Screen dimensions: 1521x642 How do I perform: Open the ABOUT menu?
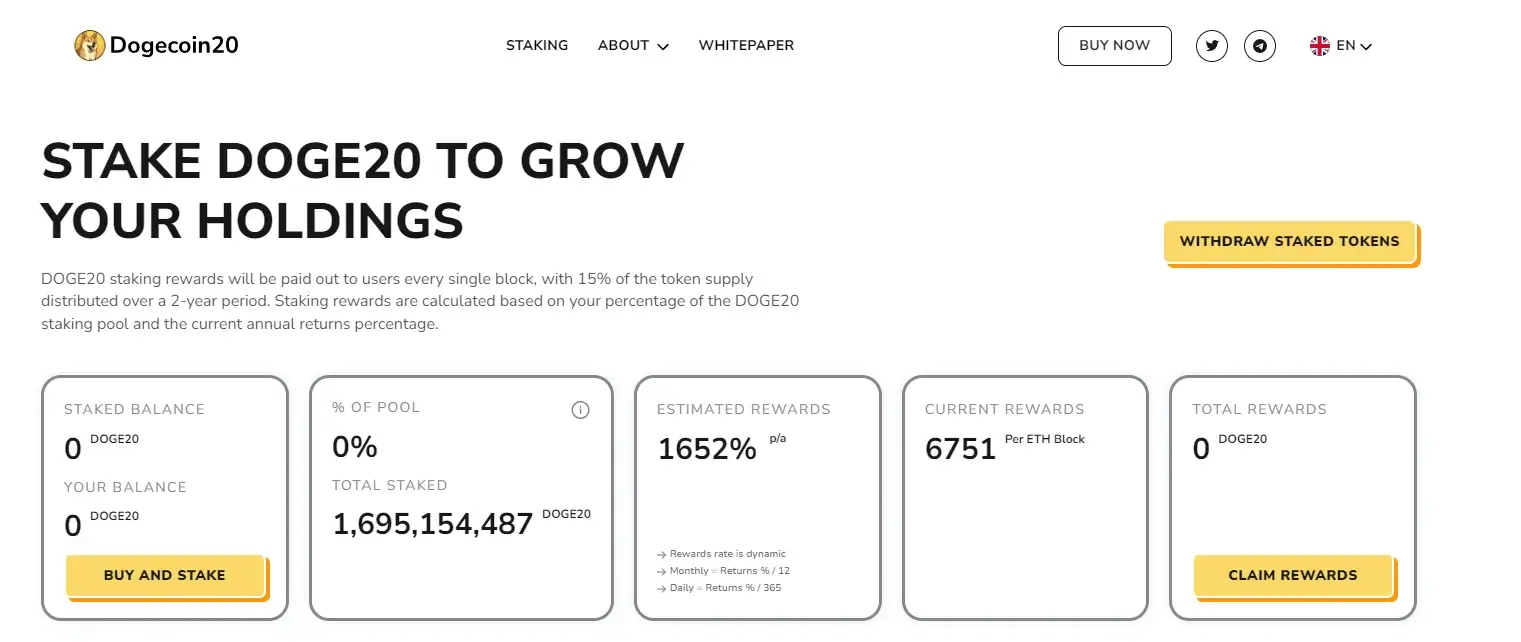click(633, 46)
